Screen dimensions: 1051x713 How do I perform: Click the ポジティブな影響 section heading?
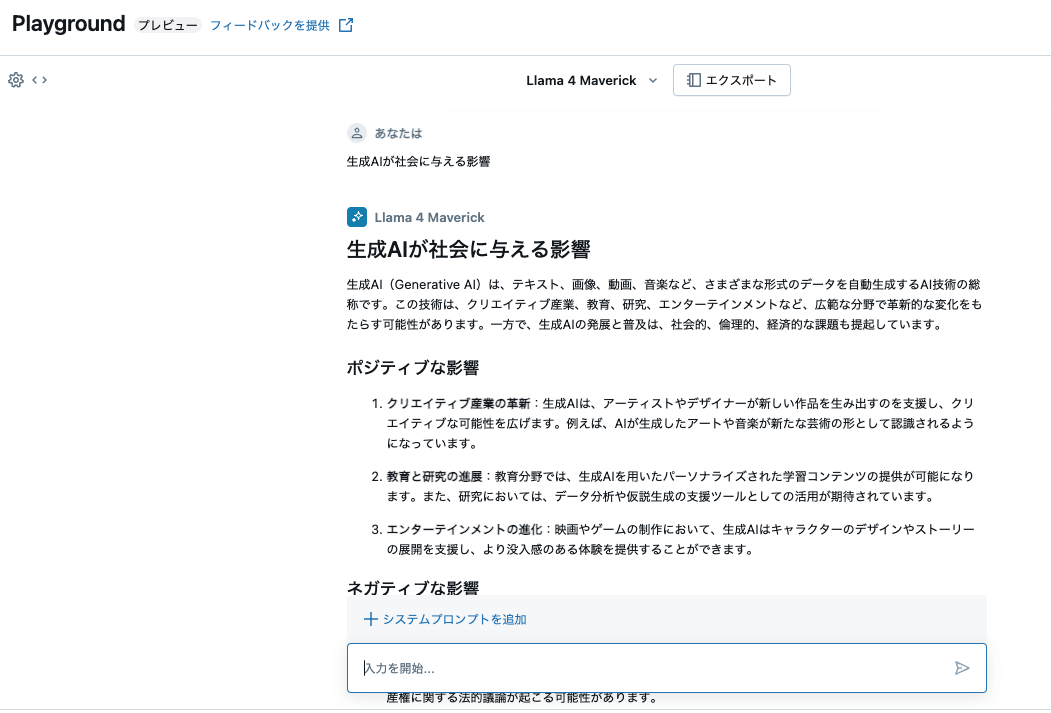(x=413, y=367)
